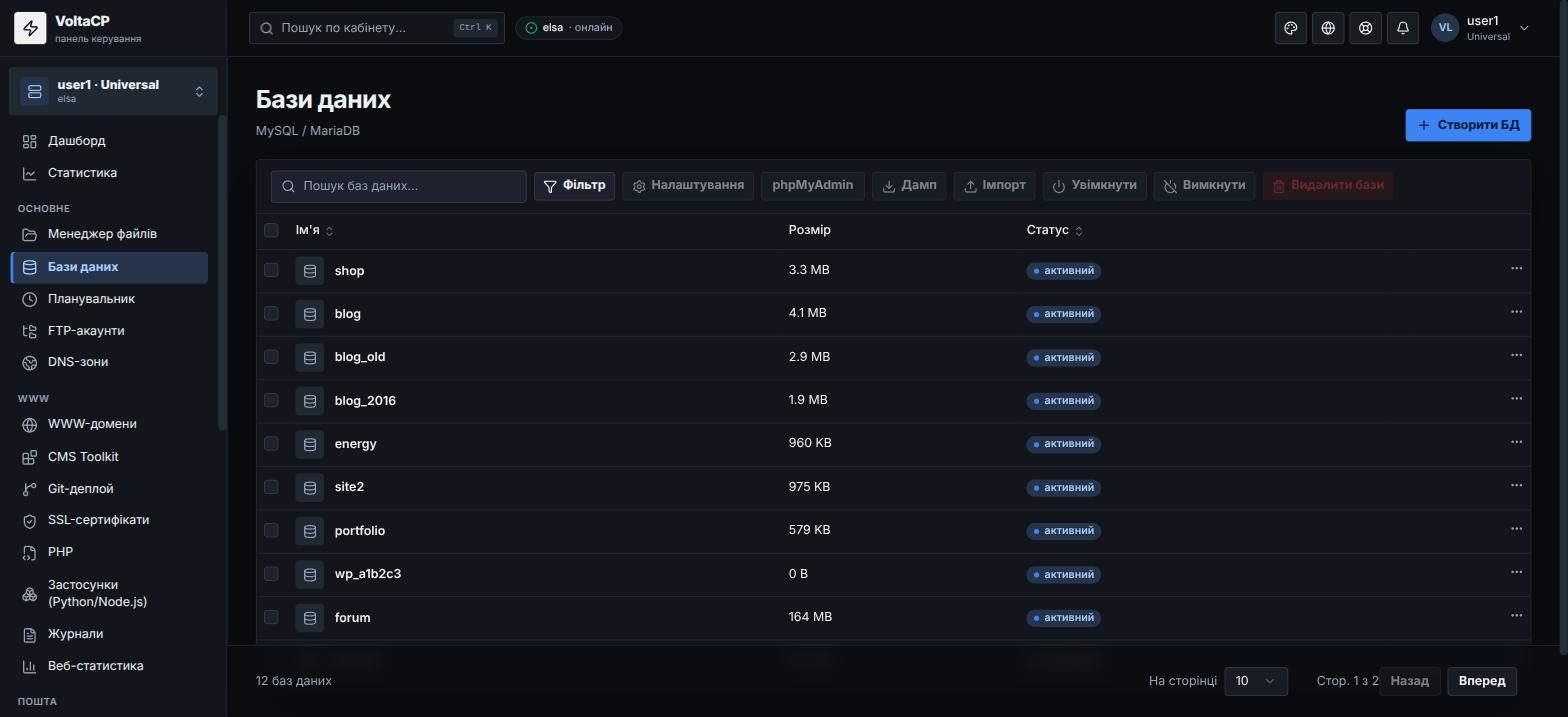
Task: Click the site2 database icon
Action: click(310, 487)
